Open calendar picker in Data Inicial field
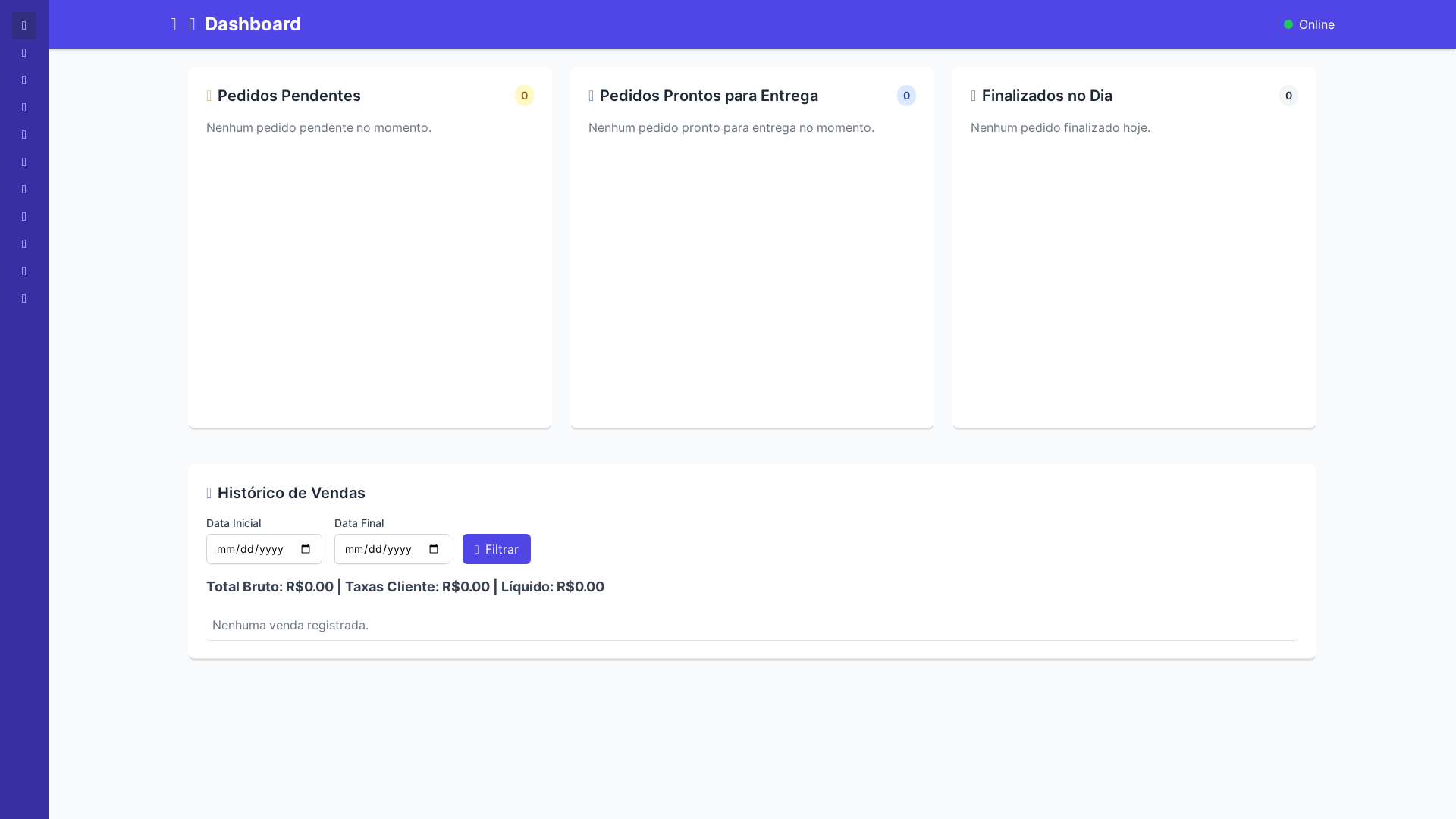 (x=306, y=549)
